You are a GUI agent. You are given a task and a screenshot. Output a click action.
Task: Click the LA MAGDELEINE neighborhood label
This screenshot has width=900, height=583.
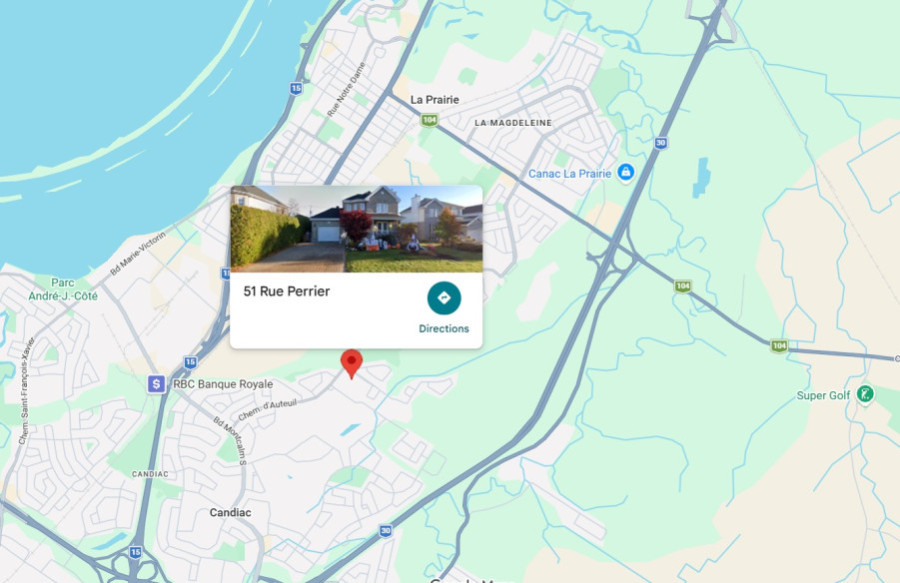click(x=513, y=123)
